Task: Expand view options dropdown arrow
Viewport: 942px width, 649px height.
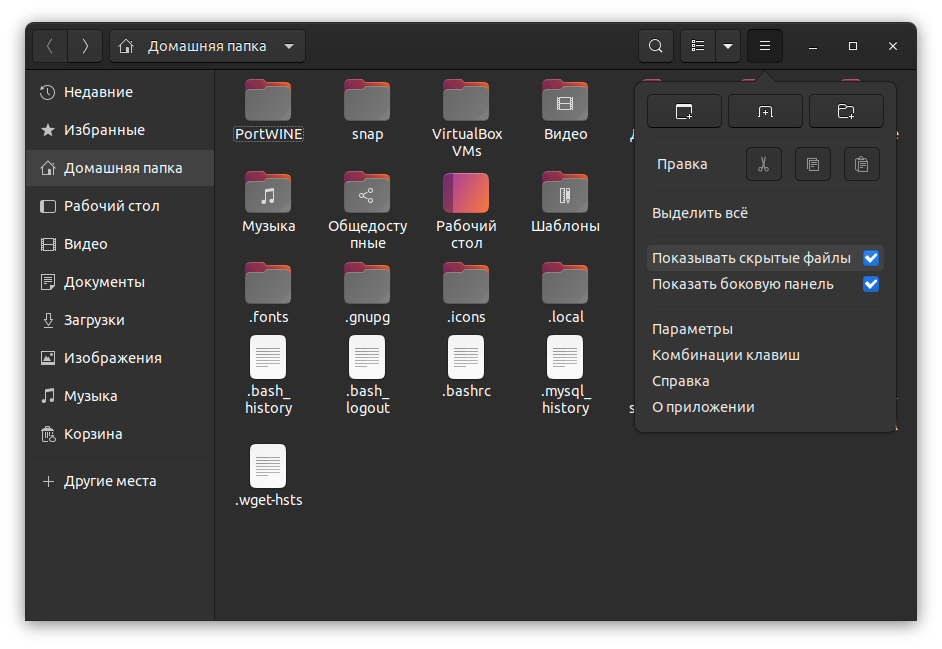Action: pyautogui.click(x=728, y=46)
